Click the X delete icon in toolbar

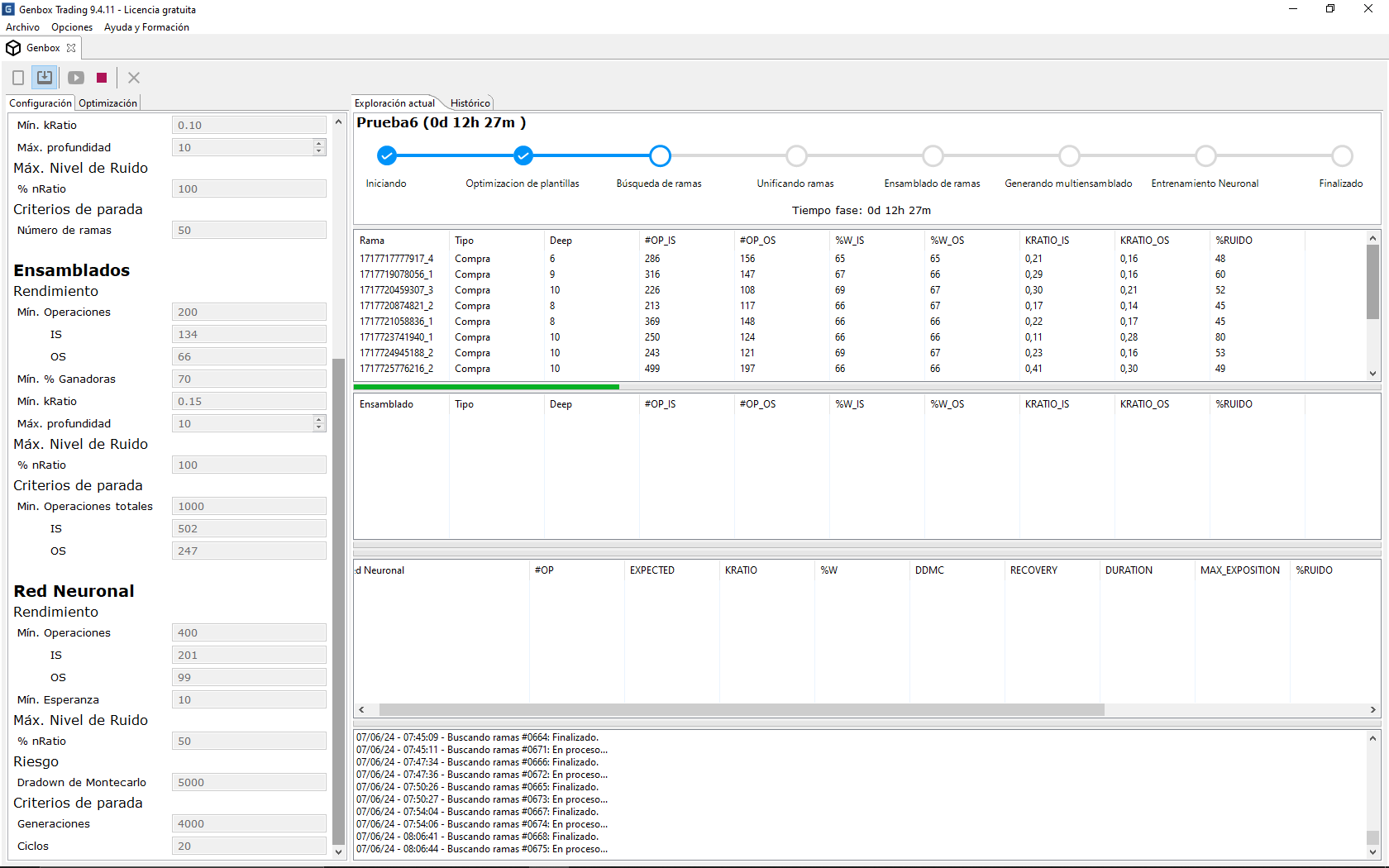tap(134, 78)
